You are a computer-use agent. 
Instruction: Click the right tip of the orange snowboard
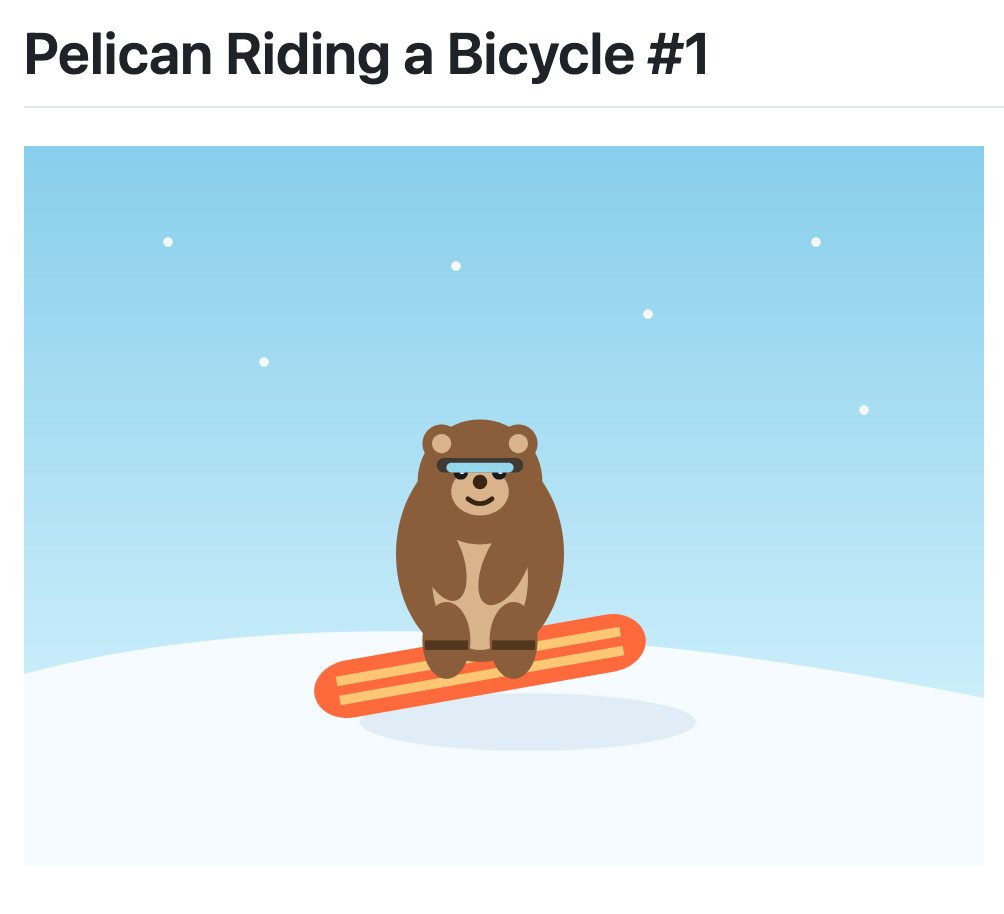coord(630,636)
